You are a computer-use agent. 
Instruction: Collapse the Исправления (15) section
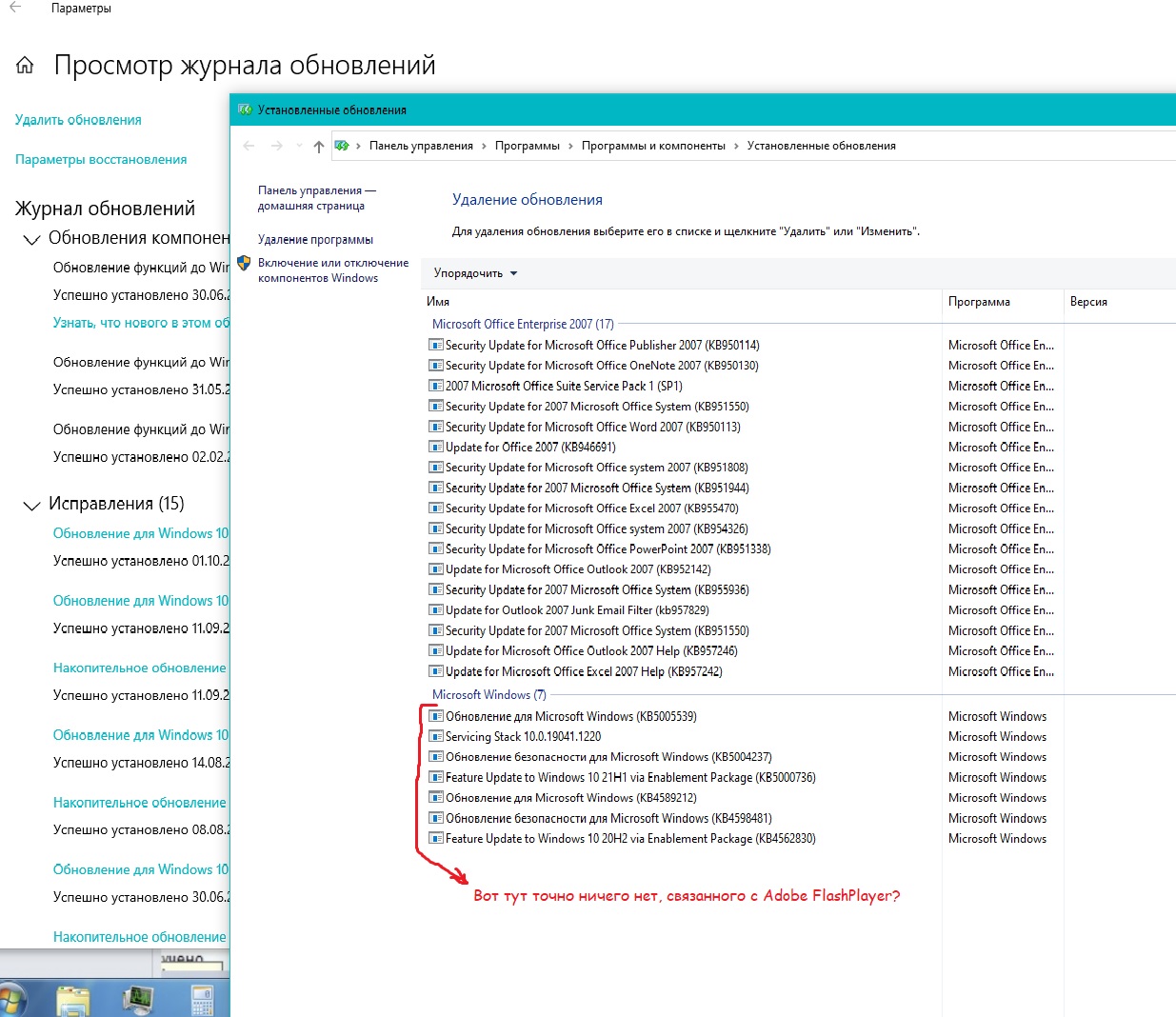(31, 506)
